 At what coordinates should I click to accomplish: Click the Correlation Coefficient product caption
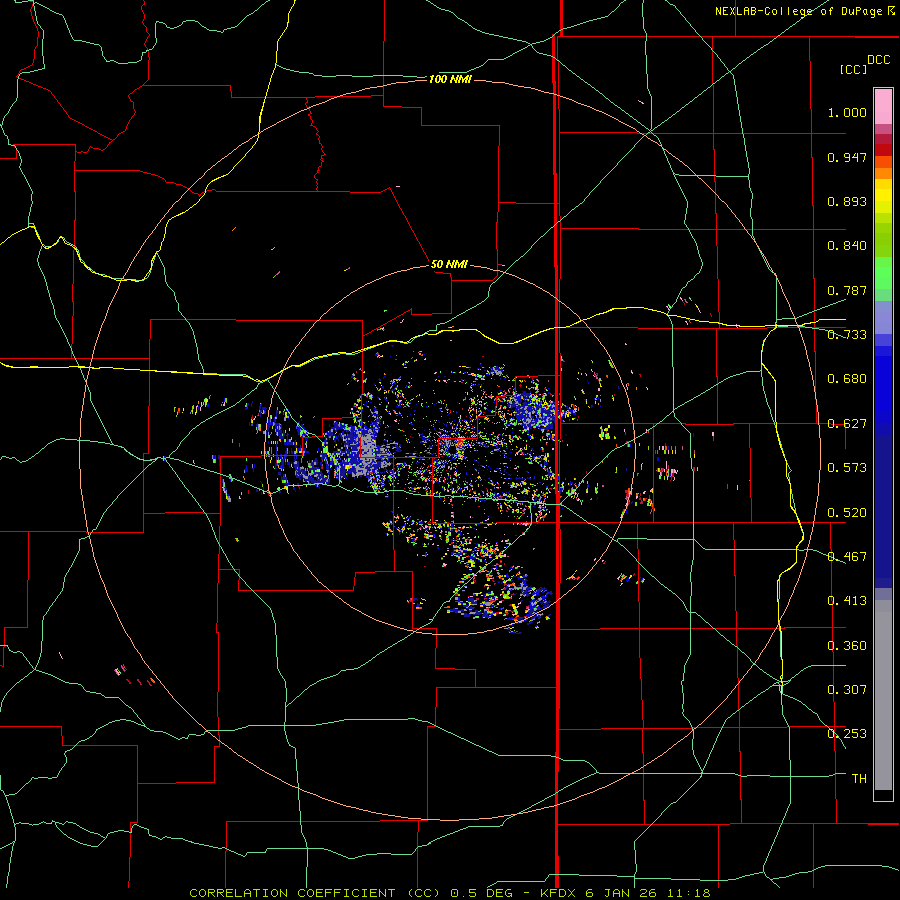pyautogui.click(x=450, y=893)
